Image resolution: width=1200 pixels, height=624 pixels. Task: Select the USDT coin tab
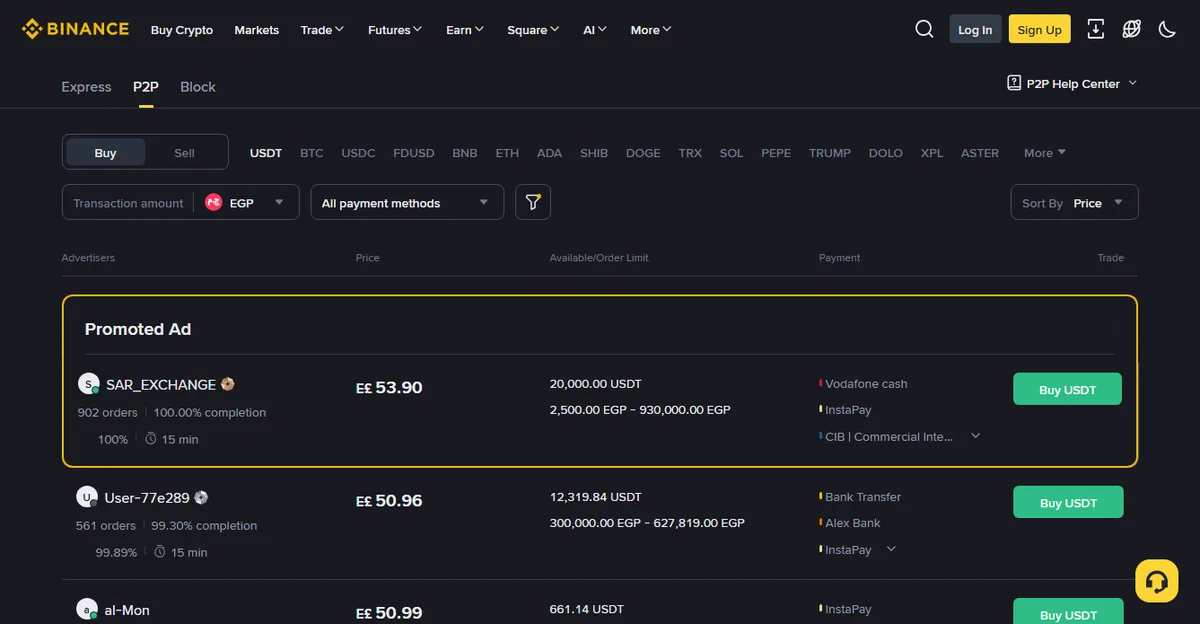pyautogui.click(x=266, y=153)
